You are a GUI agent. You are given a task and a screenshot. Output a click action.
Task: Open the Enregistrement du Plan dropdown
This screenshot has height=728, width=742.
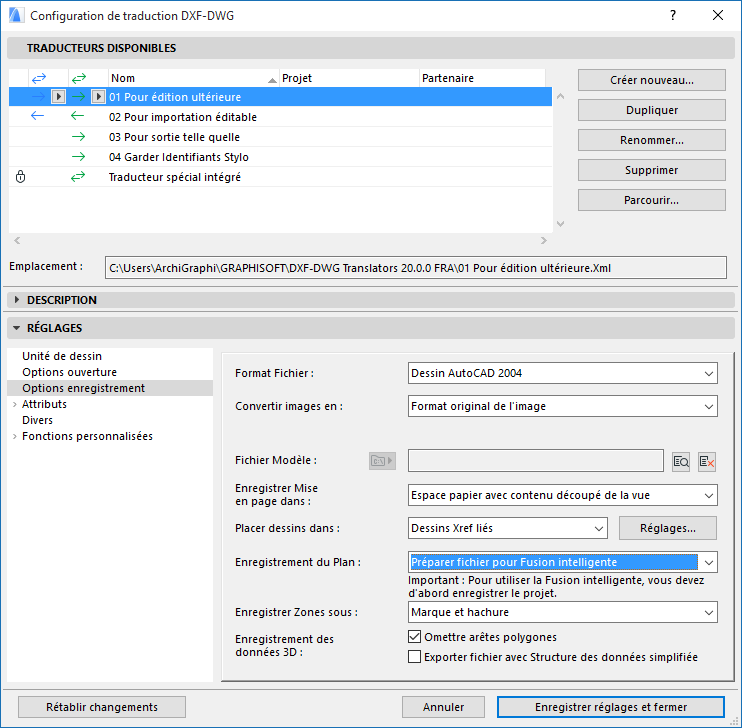pyautogui.click(x=563, y=562)
